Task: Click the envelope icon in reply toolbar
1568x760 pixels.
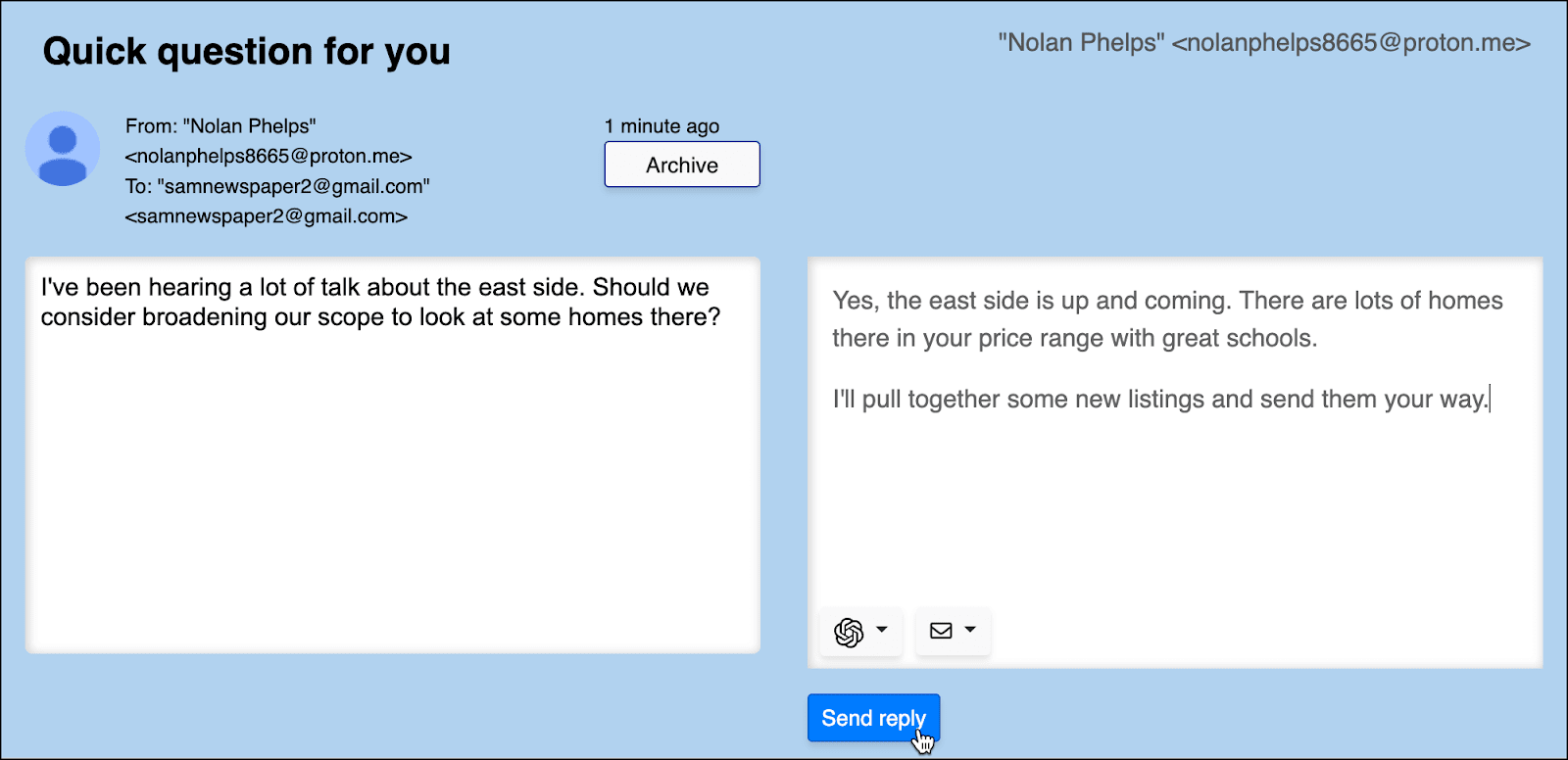Action: pyautogui.click(x=941, y=631)
